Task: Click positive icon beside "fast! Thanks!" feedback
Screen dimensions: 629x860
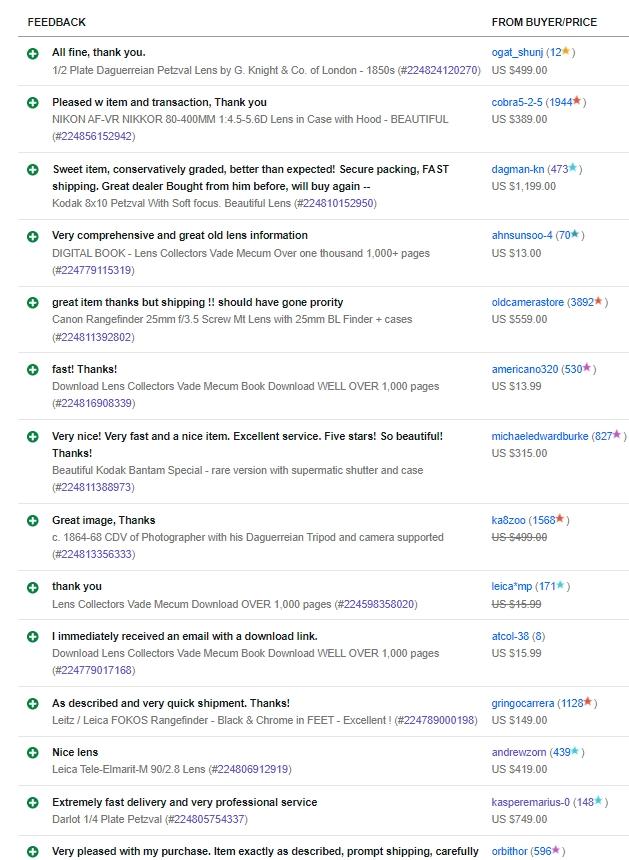Action: (x=33, y=370)
